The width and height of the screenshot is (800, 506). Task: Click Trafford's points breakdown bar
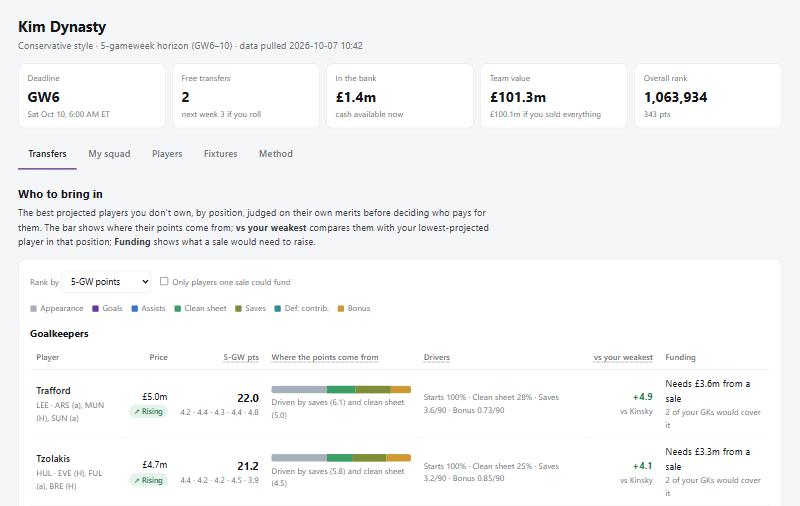pyautogui.click(x=341, y=390)
